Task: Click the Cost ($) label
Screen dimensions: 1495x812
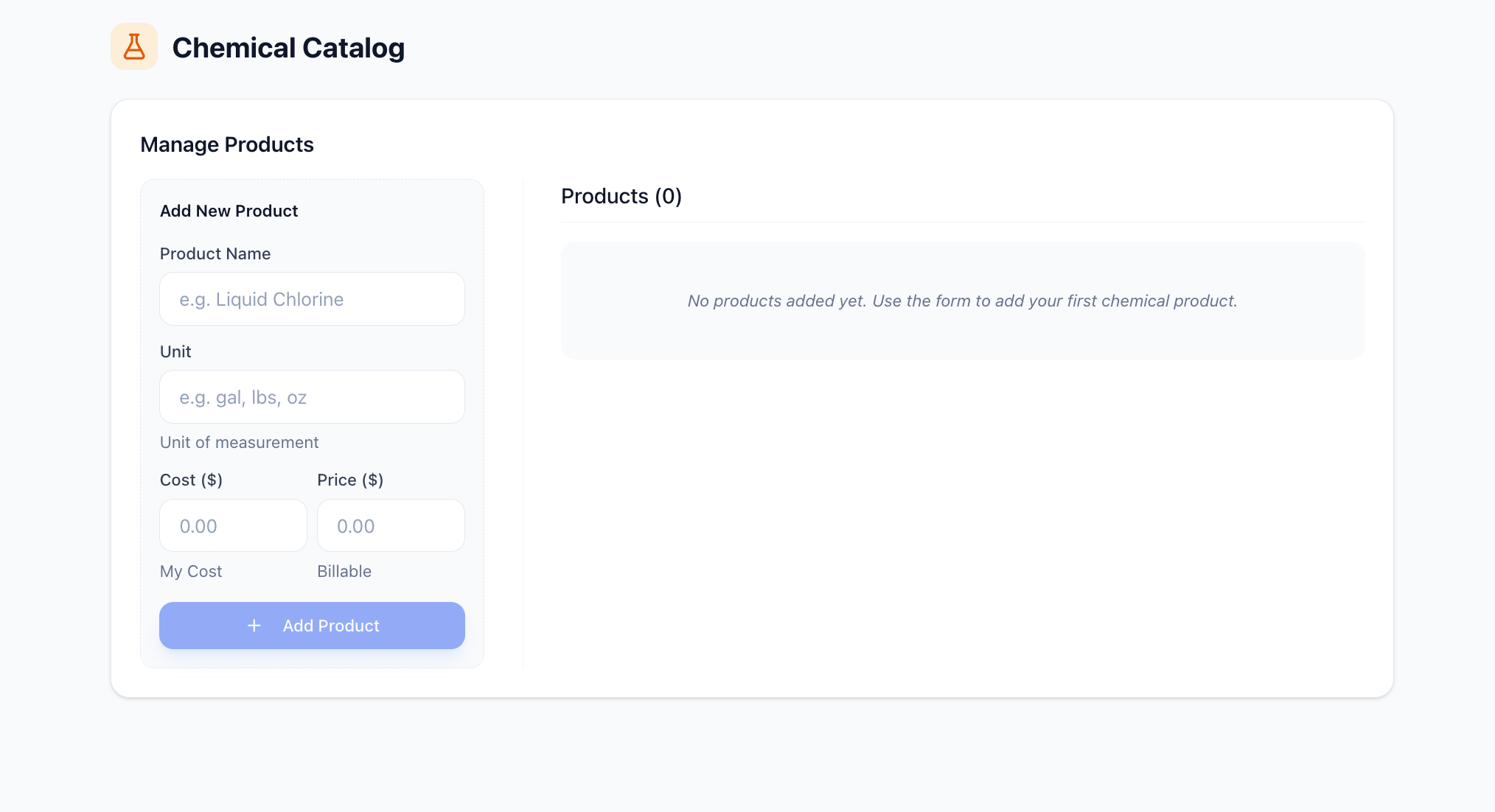Action: 191,480
